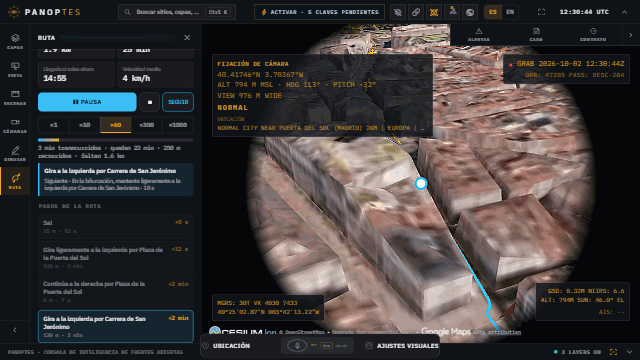Click the orange focus icon in status bar
Viewport: 640px width, 360px height.
click(x=613, y=352)
